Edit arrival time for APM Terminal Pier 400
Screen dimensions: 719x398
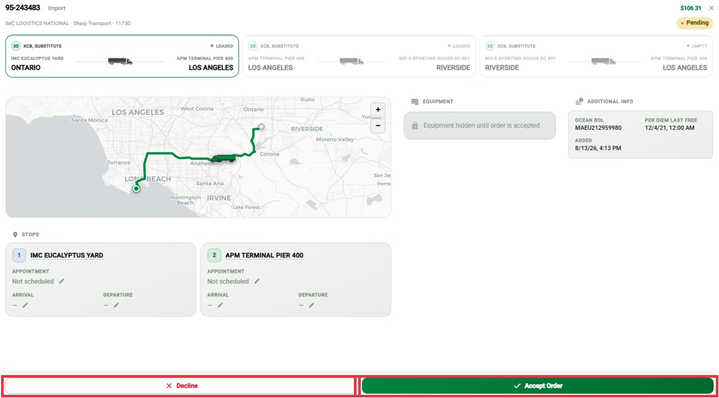(x=220, y=305)
